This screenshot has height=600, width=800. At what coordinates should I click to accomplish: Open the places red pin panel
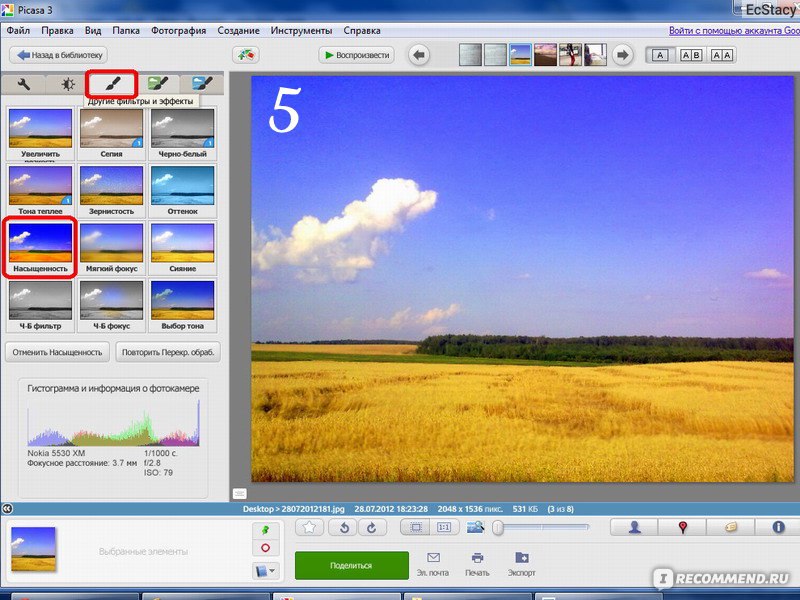point(682,527)
